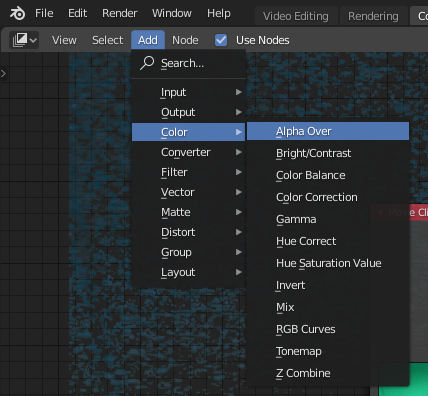The image size is (428, 396).
Task: Open the editor type selector dropdown
Action: tap(24, 40)
